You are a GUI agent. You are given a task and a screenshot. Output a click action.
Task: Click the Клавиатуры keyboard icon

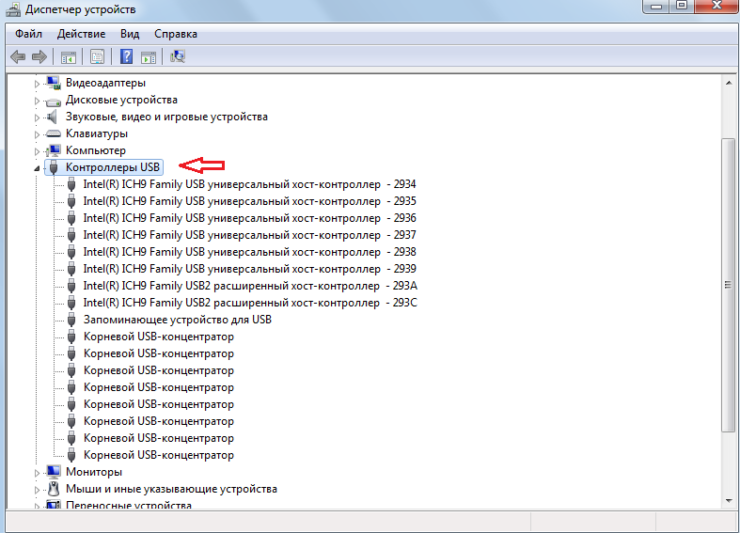pyautogui.click(x=53, y=134)
